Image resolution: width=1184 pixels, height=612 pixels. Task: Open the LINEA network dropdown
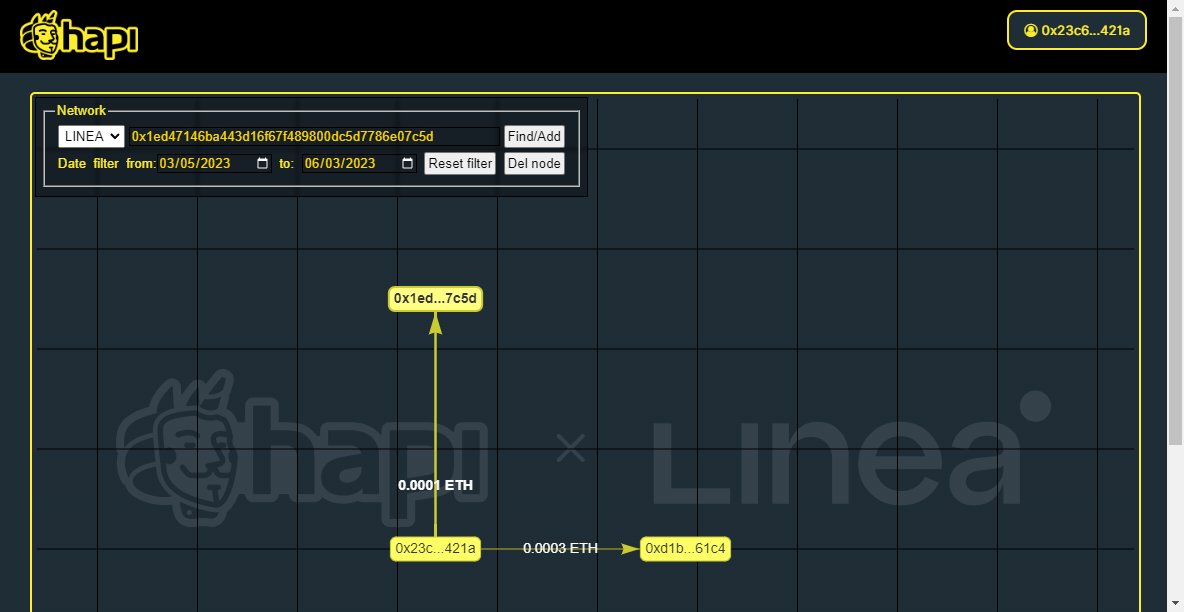(91, 136)
